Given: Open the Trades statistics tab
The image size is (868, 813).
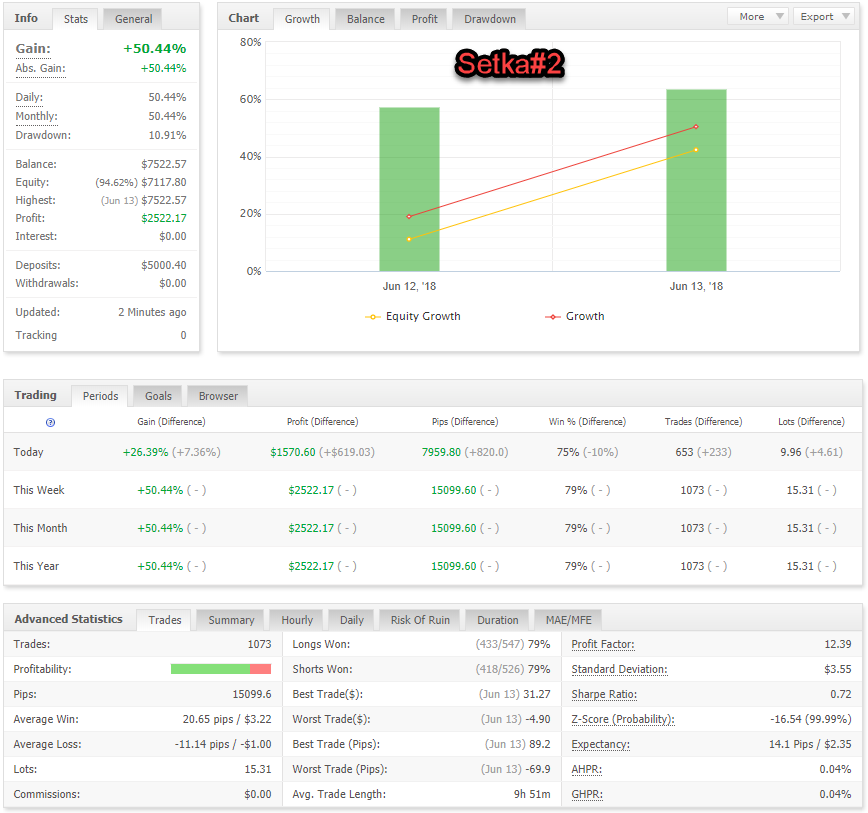Looking at the screenshot, I should point(164,620).
